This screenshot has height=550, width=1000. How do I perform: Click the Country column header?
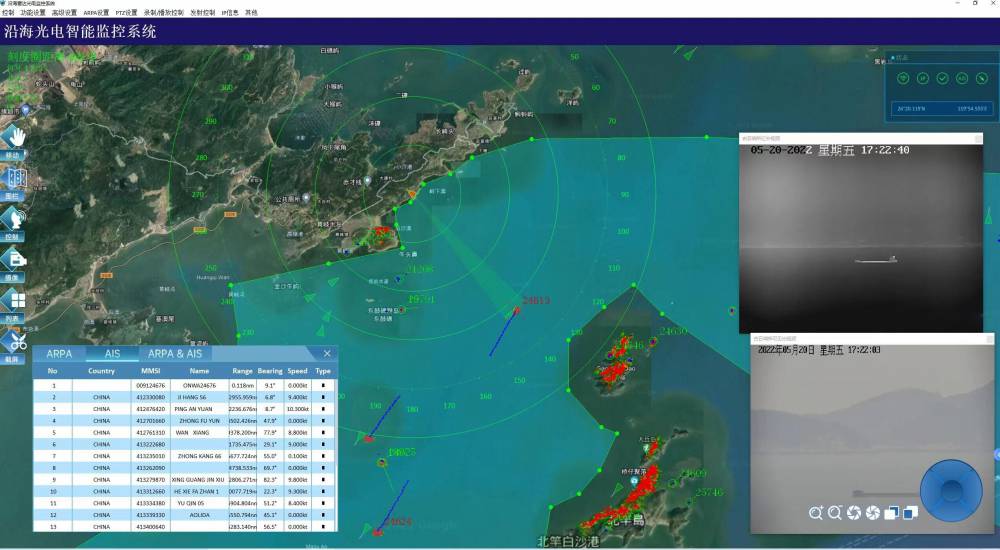pyautogui.click(x=101, y=371)
